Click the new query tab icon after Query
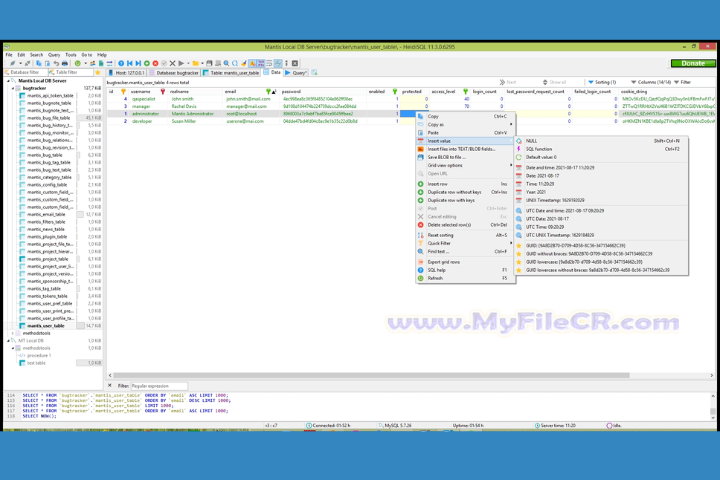The width and height of the screenshot is (720, 480). coord(315,73)
